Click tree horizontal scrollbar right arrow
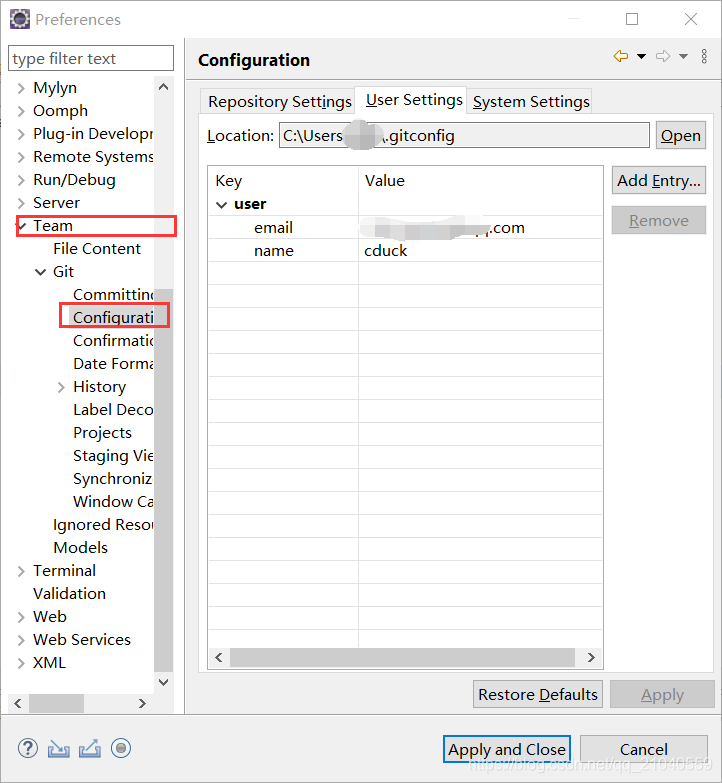722x783 pixels. point(142,703)
